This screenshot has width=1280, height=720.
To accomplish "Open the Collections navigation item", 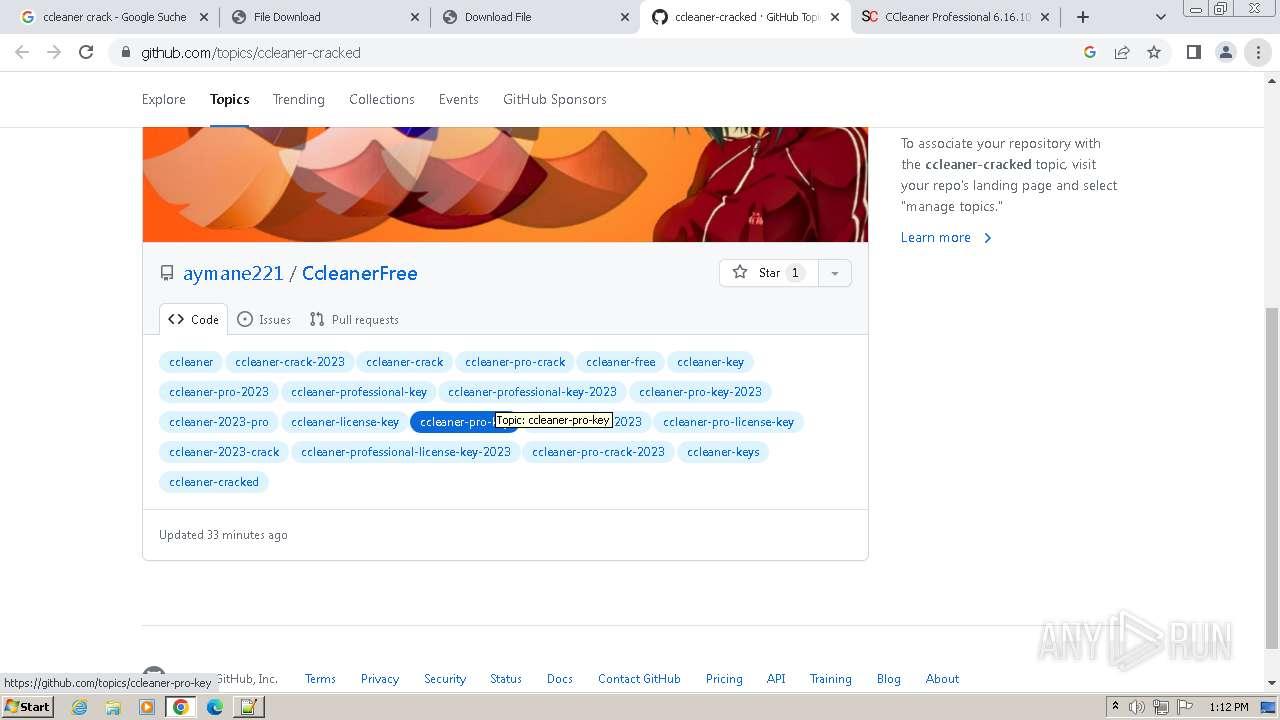I will pyautogui.click(x=382, y=99).
